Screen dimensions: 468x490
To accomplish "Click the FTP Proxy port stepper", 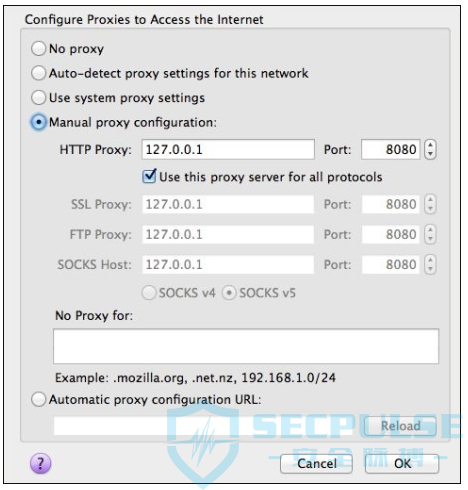I will [430, 234].
